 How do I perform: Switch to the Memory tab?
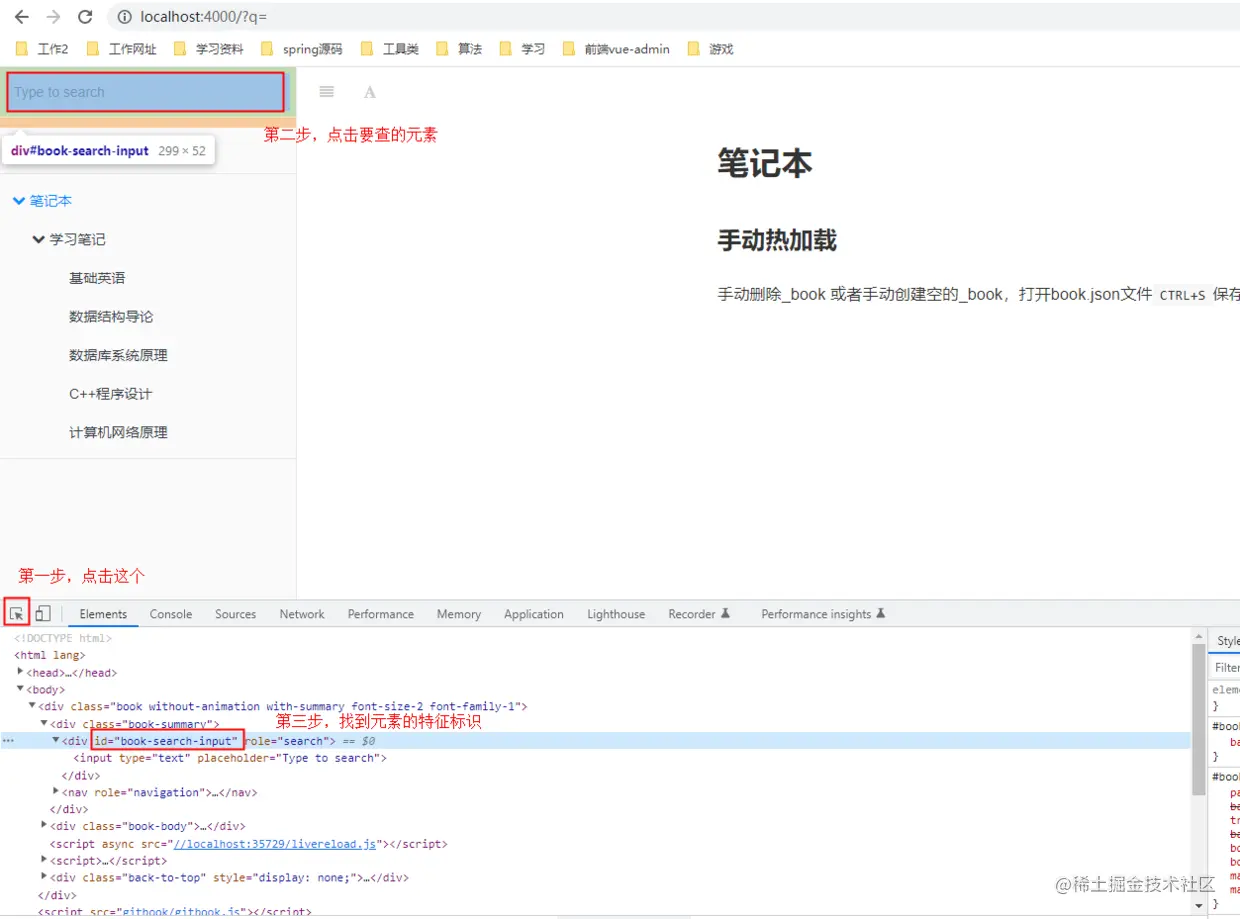[459, 614]
